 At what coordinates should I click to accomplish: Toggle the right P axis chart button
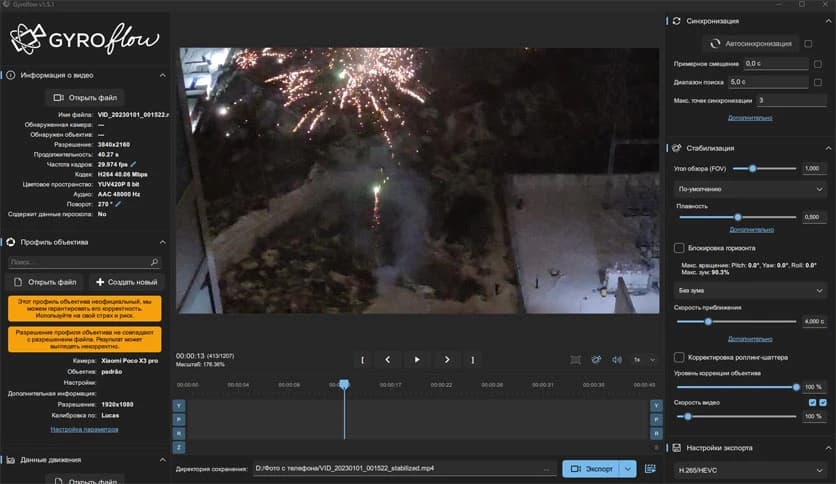(656, 420)
